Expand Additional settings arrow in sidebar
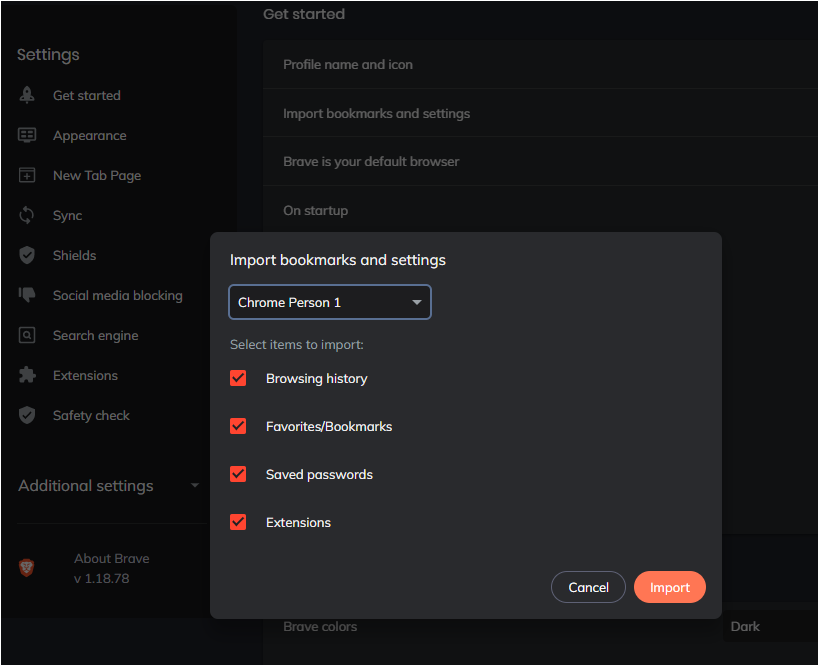The image size is (819, 666). click(195, 486)
